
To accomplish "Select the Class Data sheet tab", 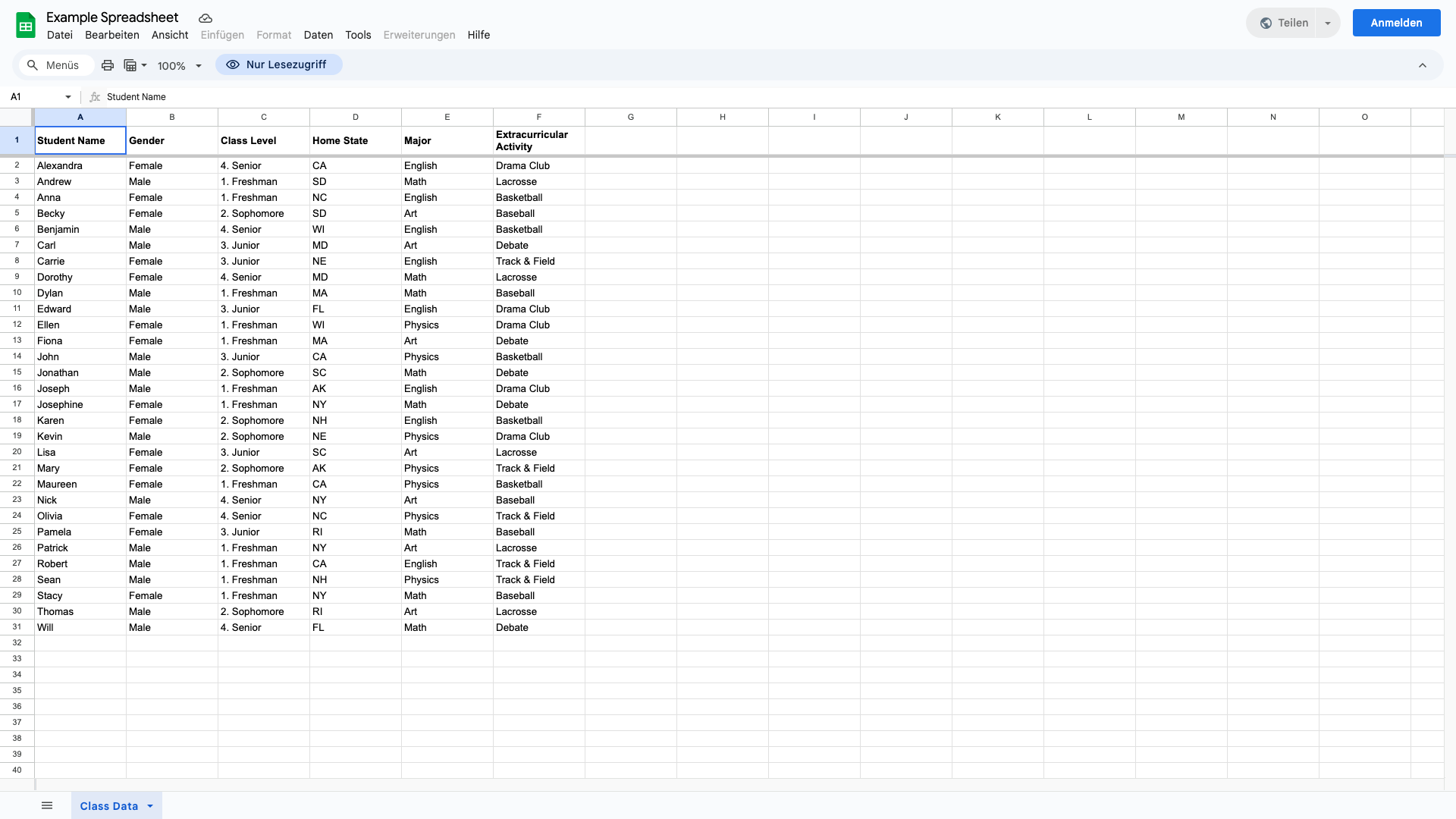I will tap(108, 805).
